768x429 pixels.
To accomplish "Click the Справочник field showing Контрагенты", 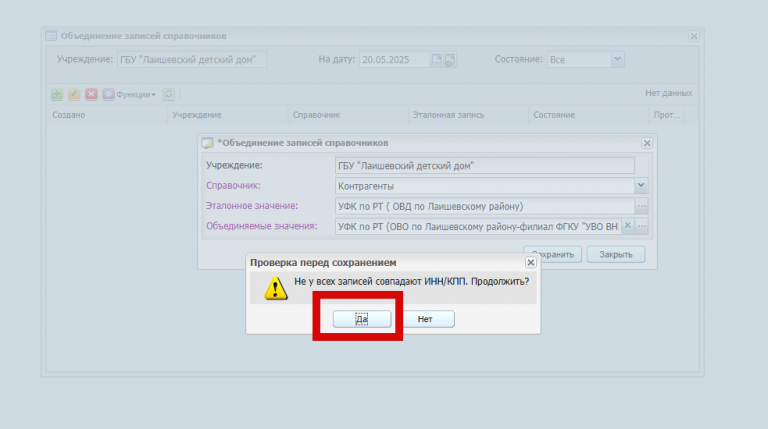I will [x=485, y=186].
